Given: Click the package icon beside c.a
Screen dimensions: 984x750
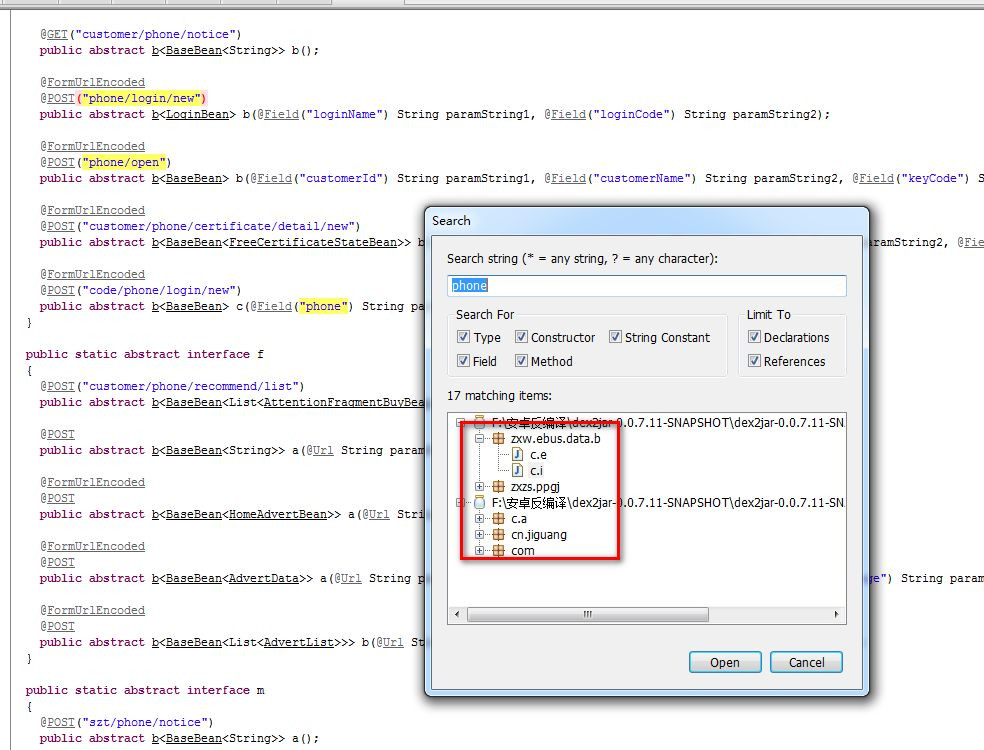Looking at the screenshot, I should [498, 518].
